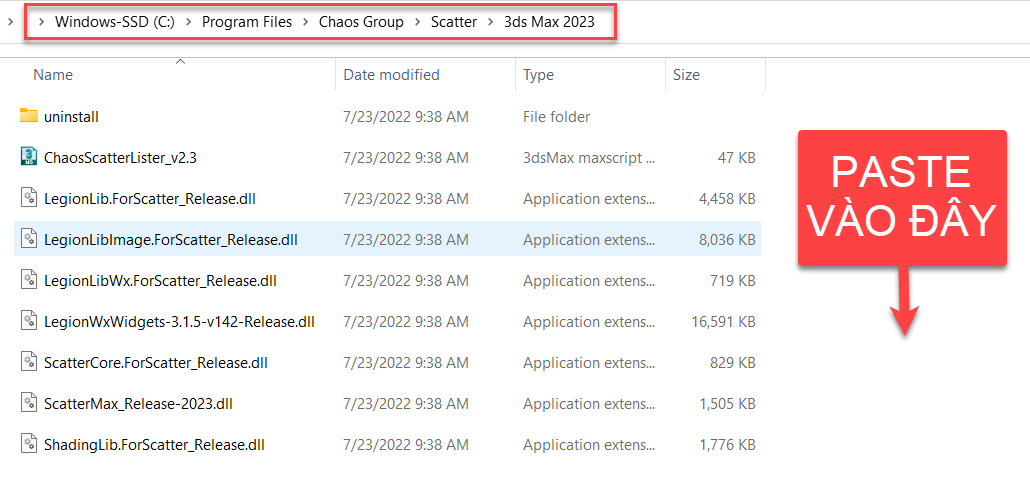Sort files by the Type column header

coord(538,75)
